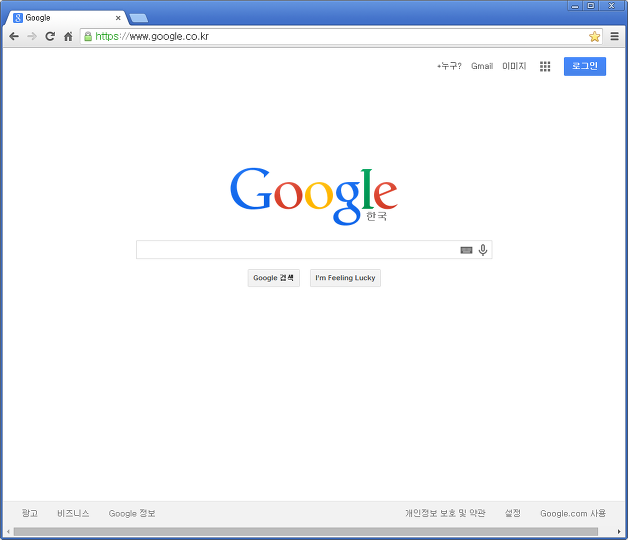This screenshot has height=540, width=628.
Task: Click the horizontal scrollbar track
Action: (306, 532)
